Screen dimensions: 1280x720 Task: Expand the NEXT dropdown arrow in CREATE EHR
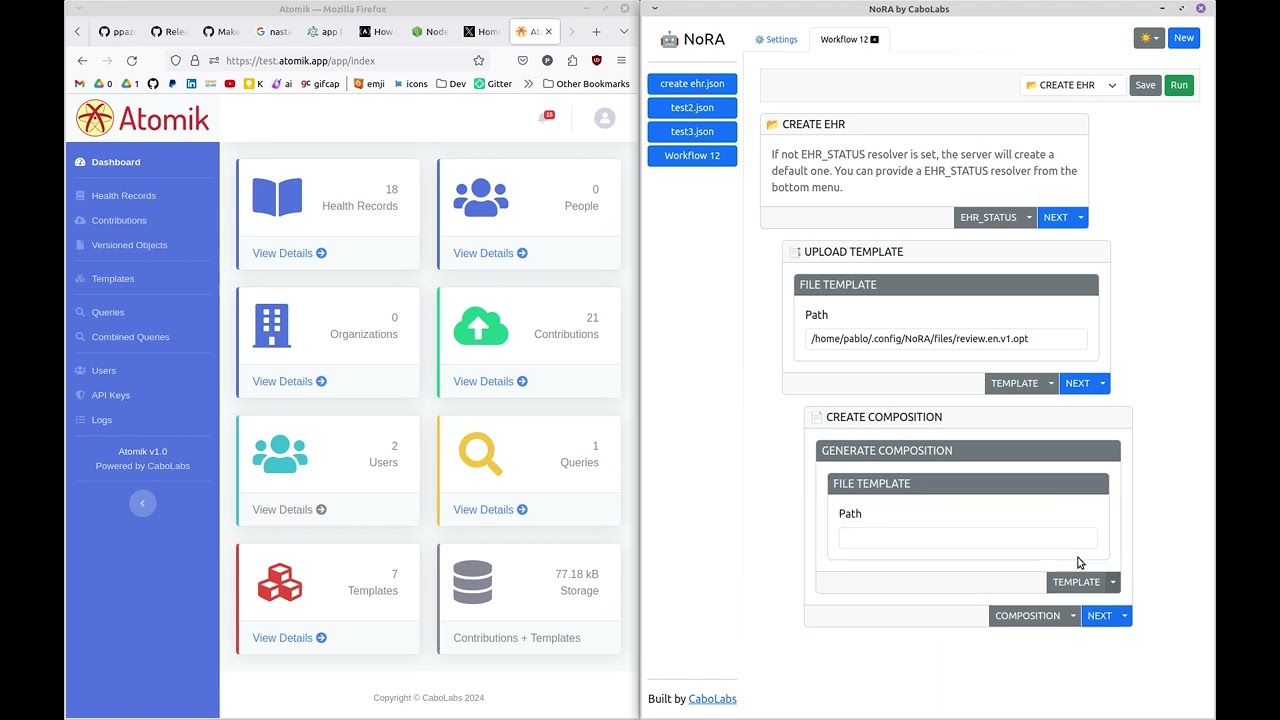pos(1080,217)
